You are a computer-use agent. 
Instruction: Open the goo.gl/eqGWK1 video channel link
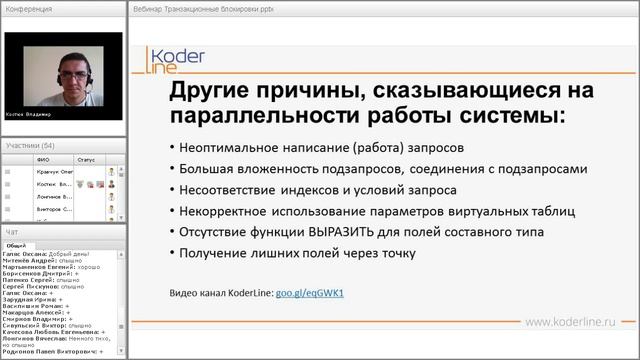pos(310,293)
